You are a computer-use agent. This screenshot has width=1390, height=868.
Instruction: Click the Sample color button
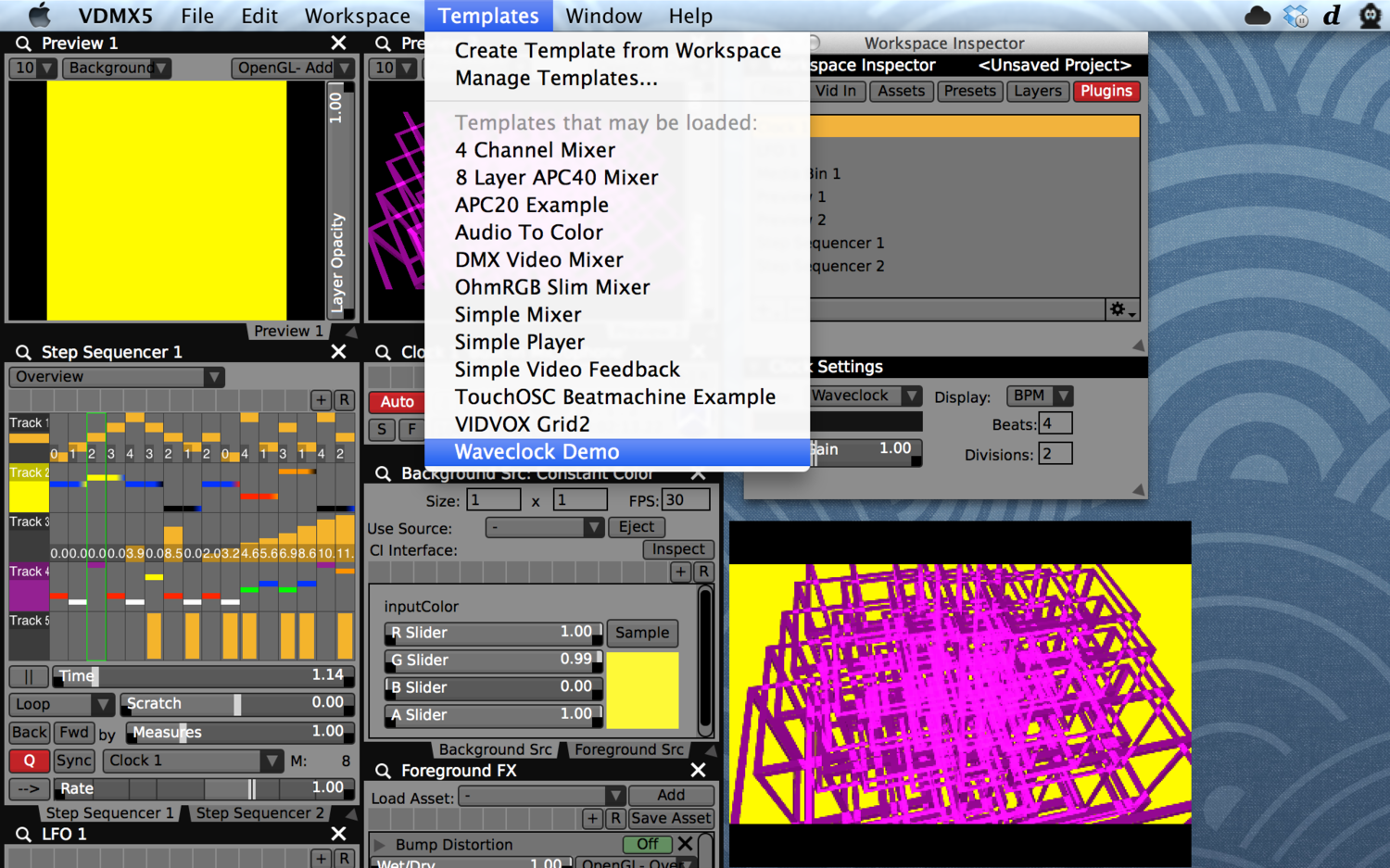pyautogui.click(x=642, y=633)
